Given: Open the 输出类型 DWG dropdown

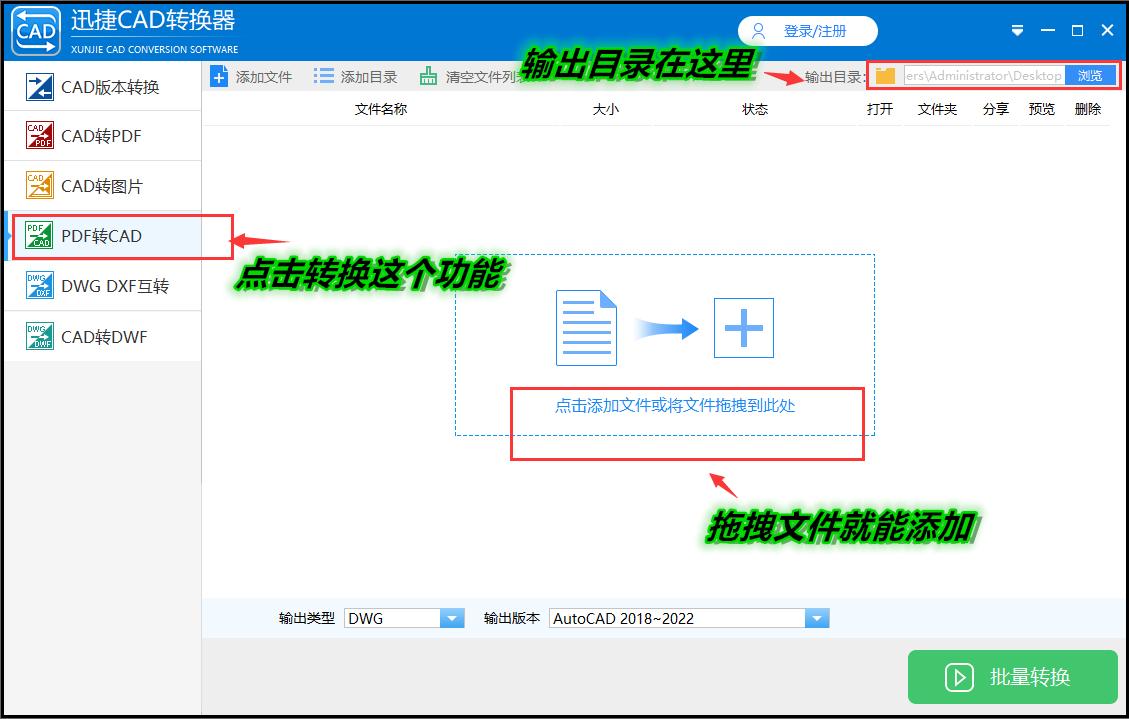Looking at the screenshot, I should (452, 617).
